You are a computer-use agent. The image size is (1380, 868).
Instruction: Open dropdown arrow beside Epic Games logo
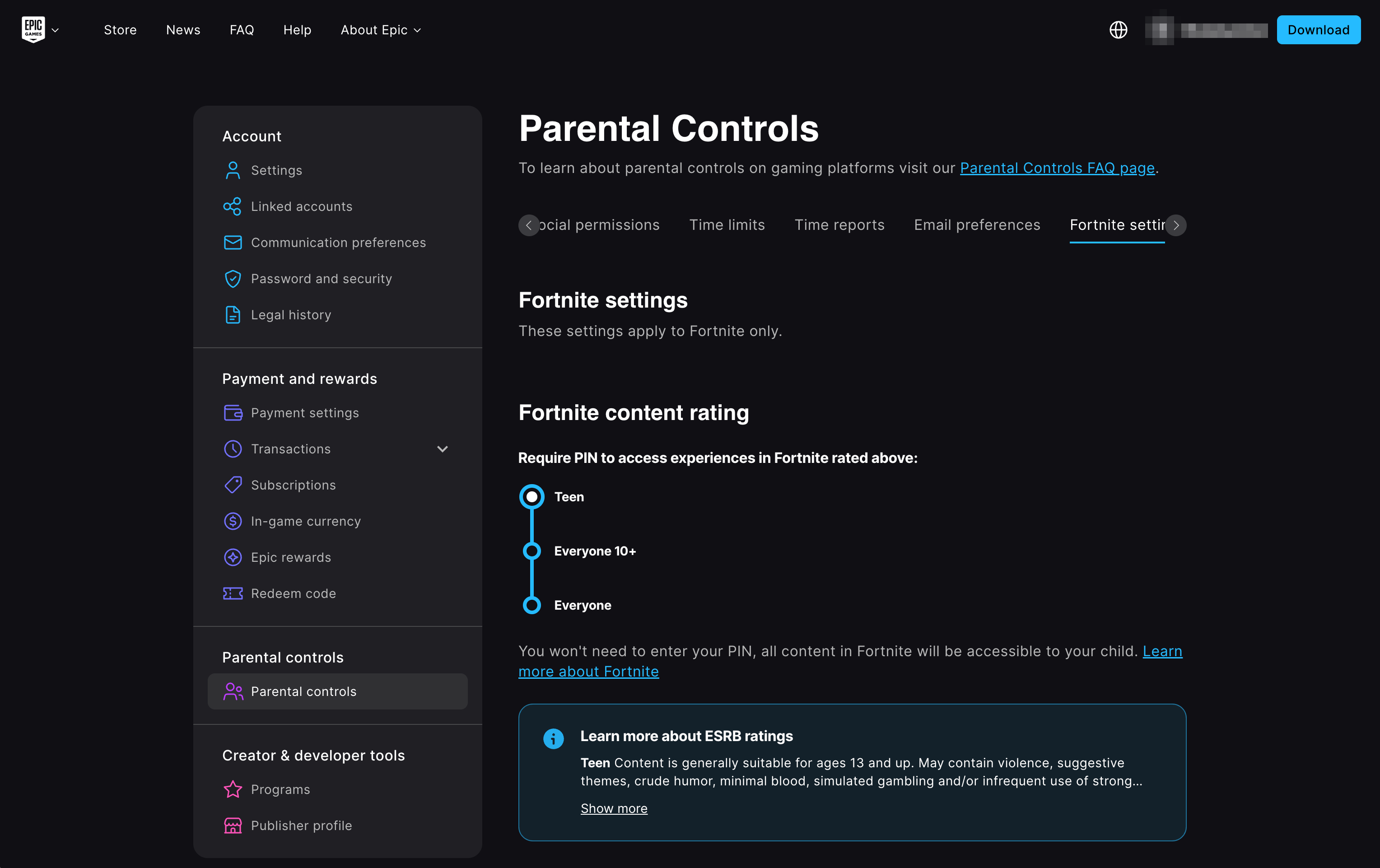[x=55, y=30]
